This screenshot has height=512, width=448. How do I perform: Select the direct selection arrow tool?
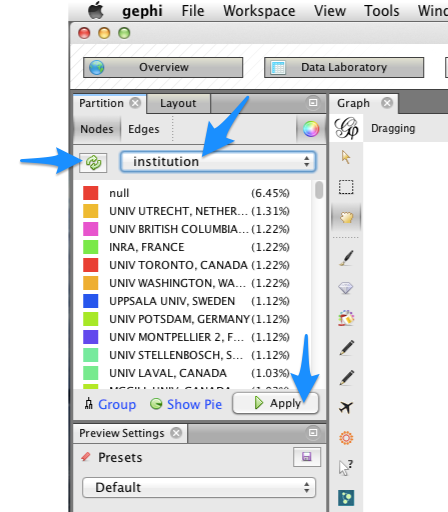point(346,157)
